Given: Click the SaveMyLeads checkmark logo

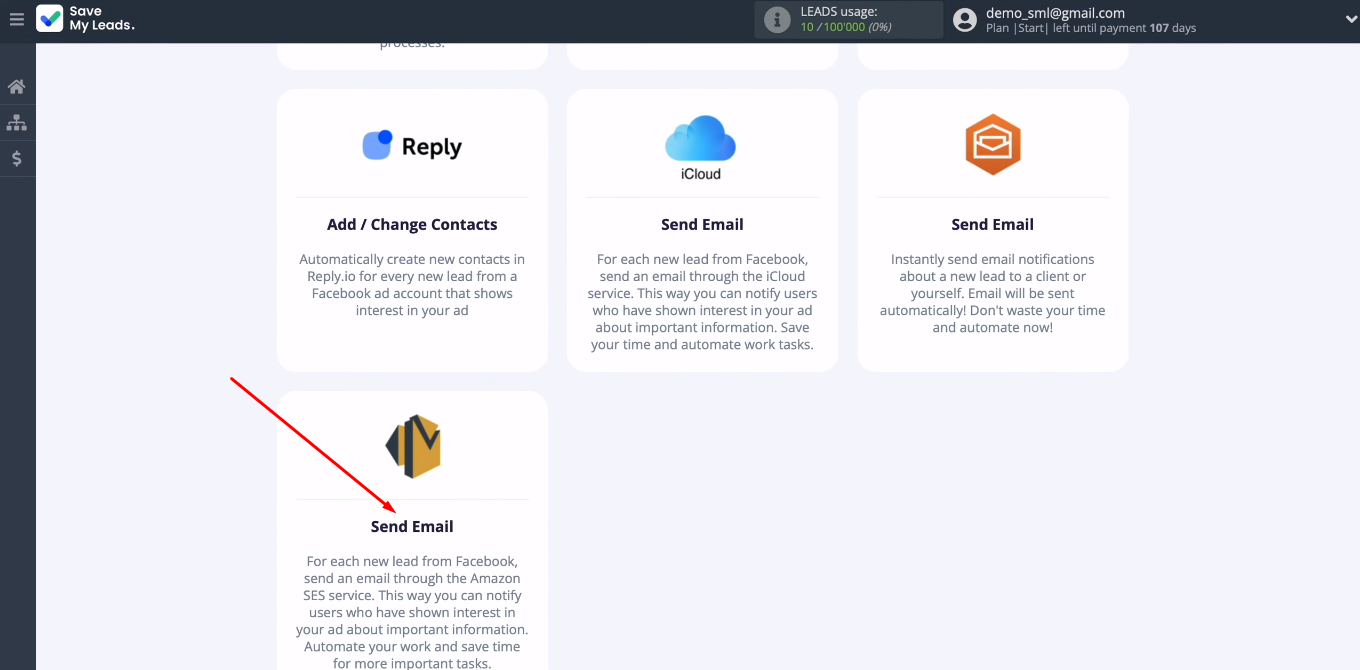Looking at the screenshot, I should coord(49,18).
